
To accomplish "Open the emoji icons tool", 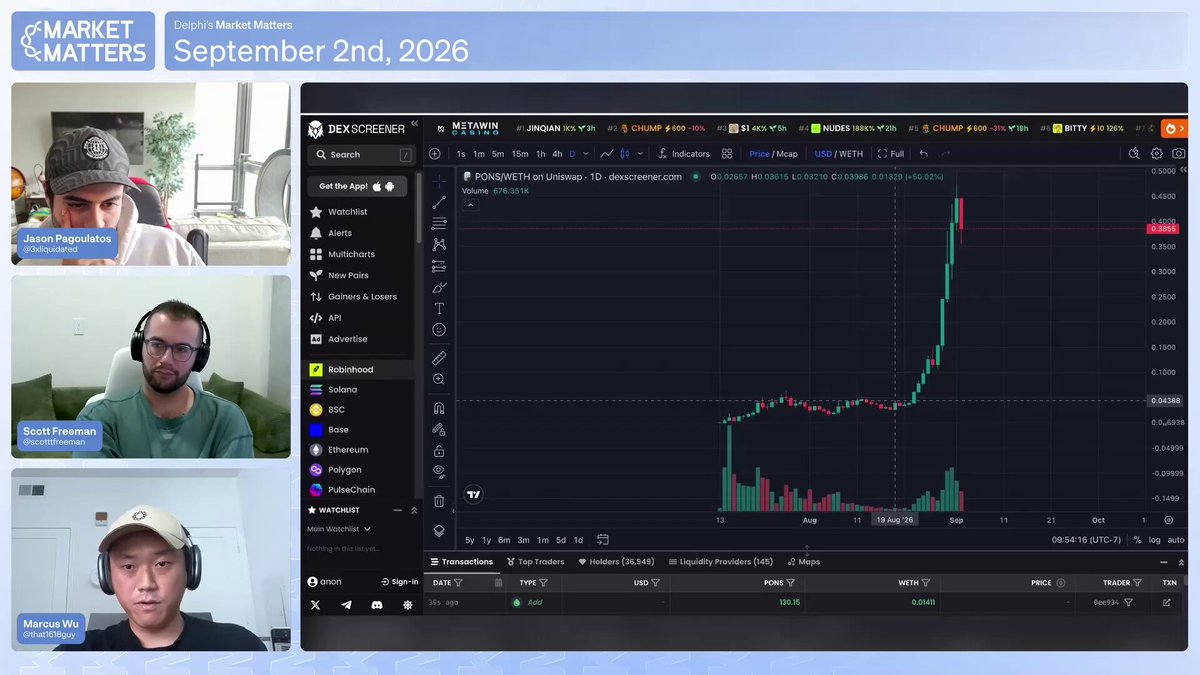I will click(439, 329).
